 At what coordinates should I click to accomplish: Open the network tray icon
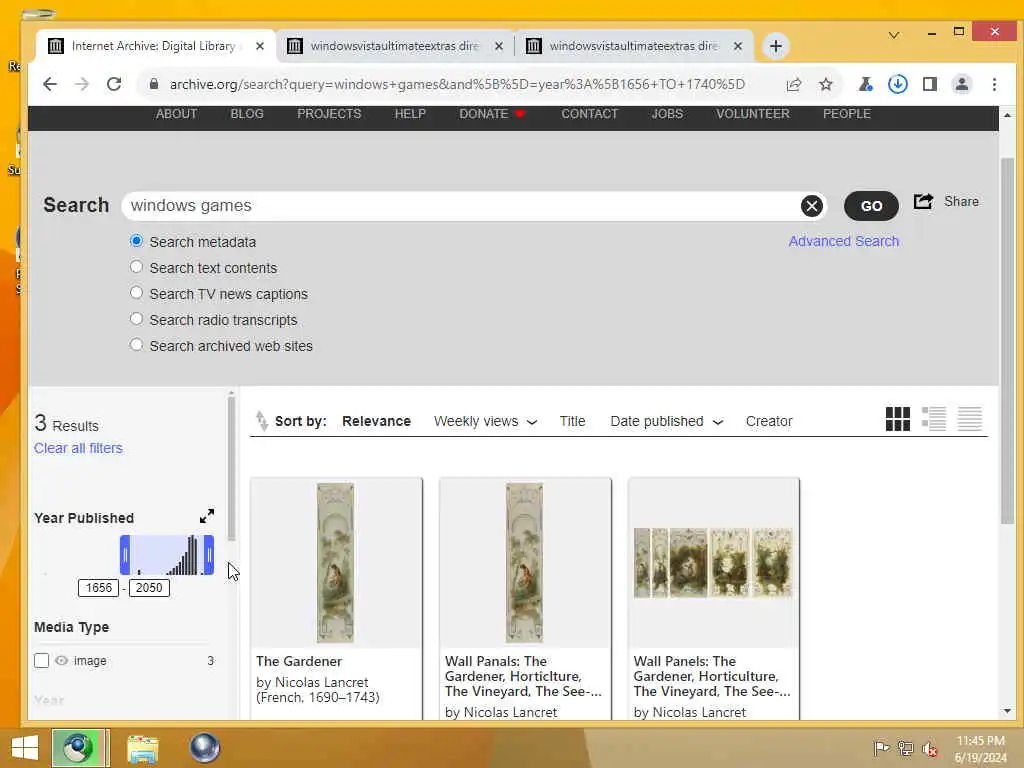tap(905, 748)
